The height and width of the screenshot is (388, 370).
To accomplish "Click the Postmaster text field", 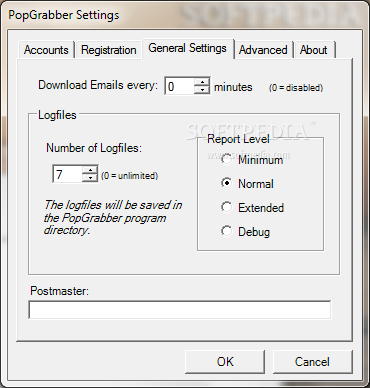I will pos(180,310).
